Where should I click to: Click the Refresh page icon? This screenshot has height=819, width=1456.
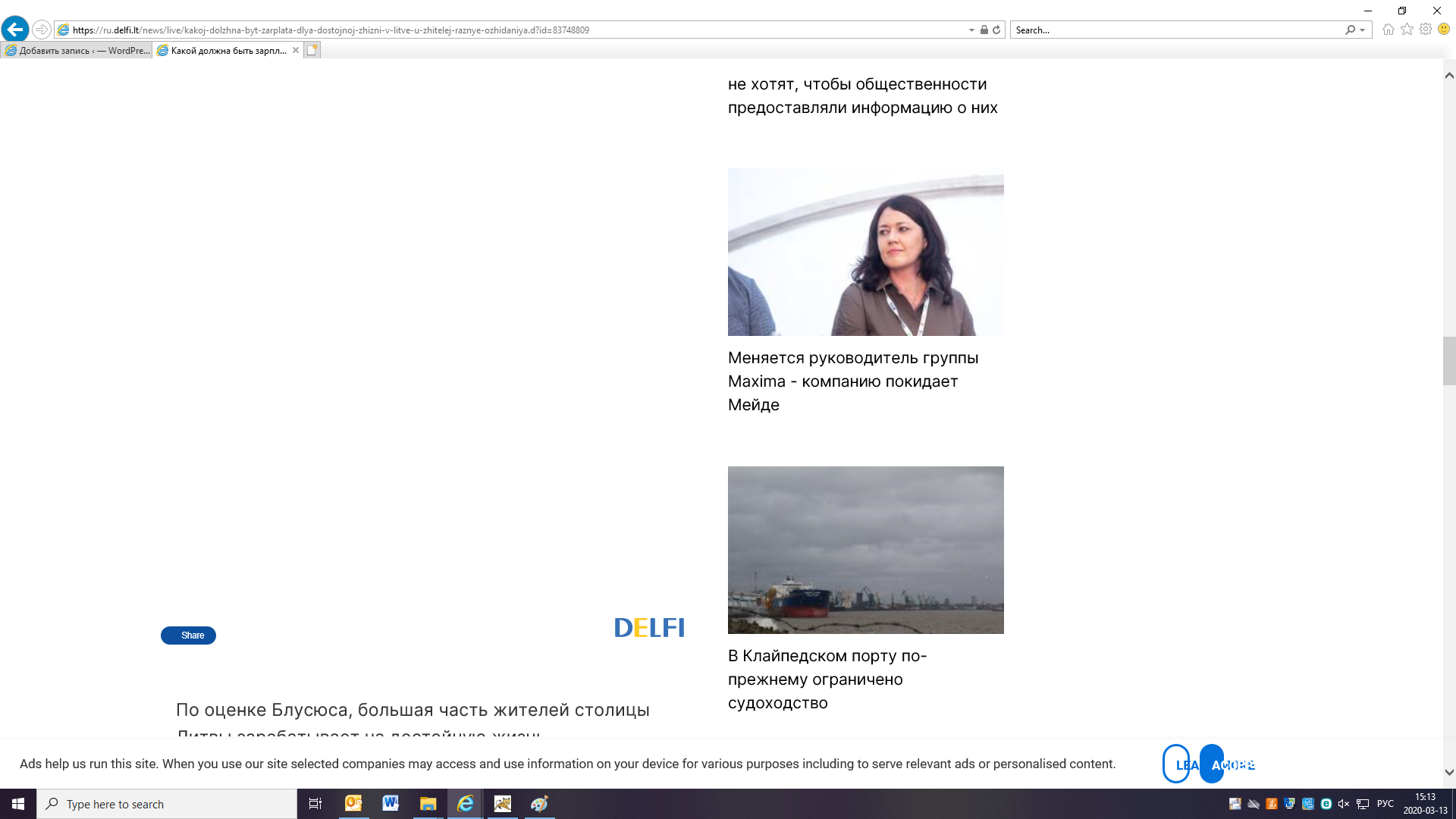point(996,30)
